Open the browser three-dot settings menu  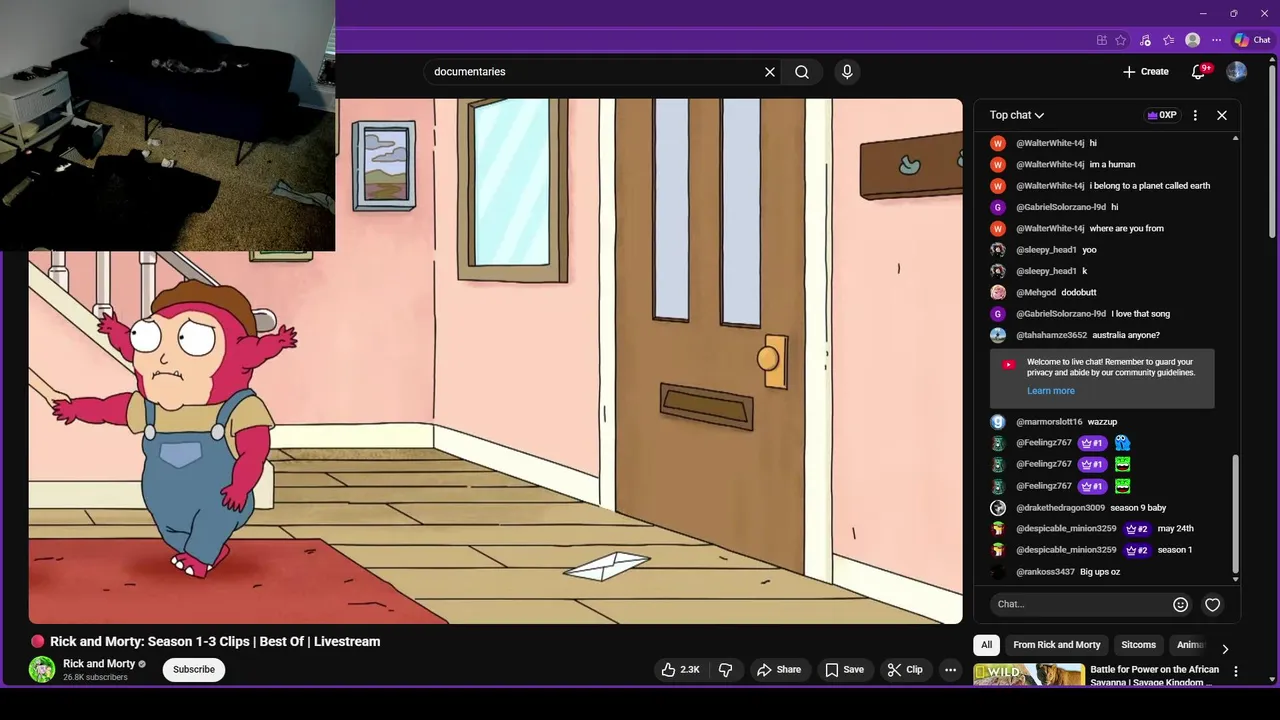[1216, 40]
